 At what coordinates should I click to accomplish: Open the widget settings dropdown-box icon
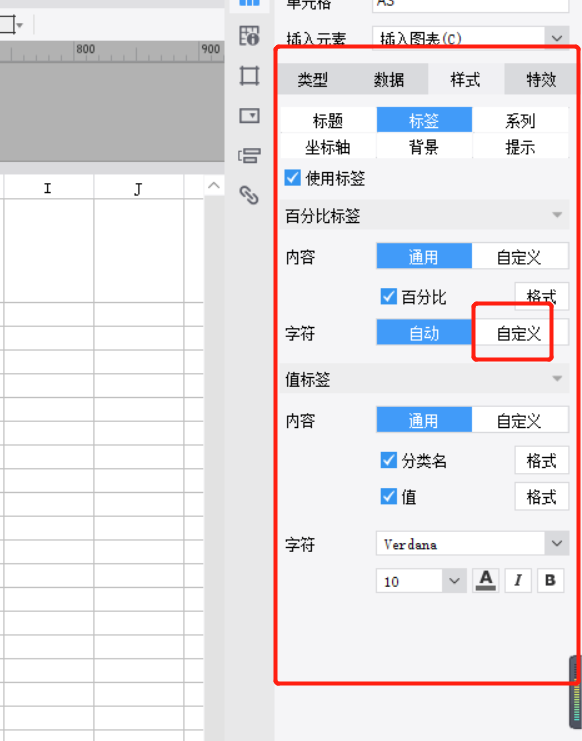pos(249,115)
